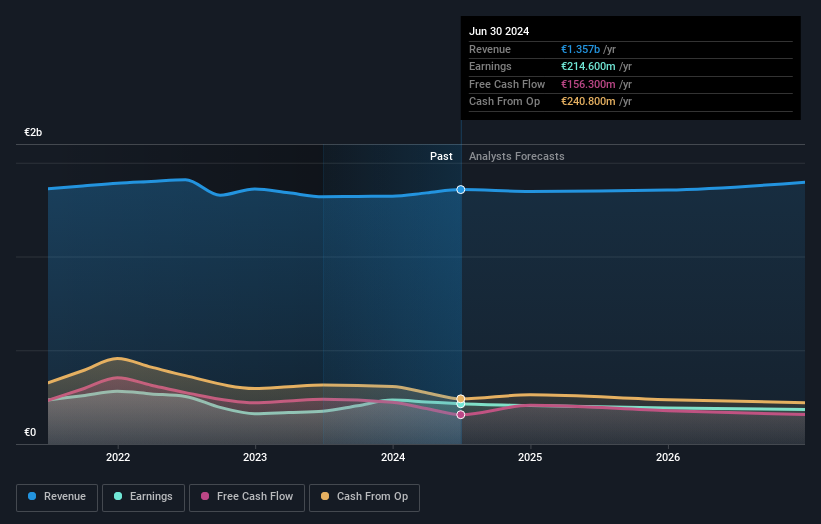The image size is (821, 524).
Task: Click the €2b y-axis label
Action: (33, 132)
